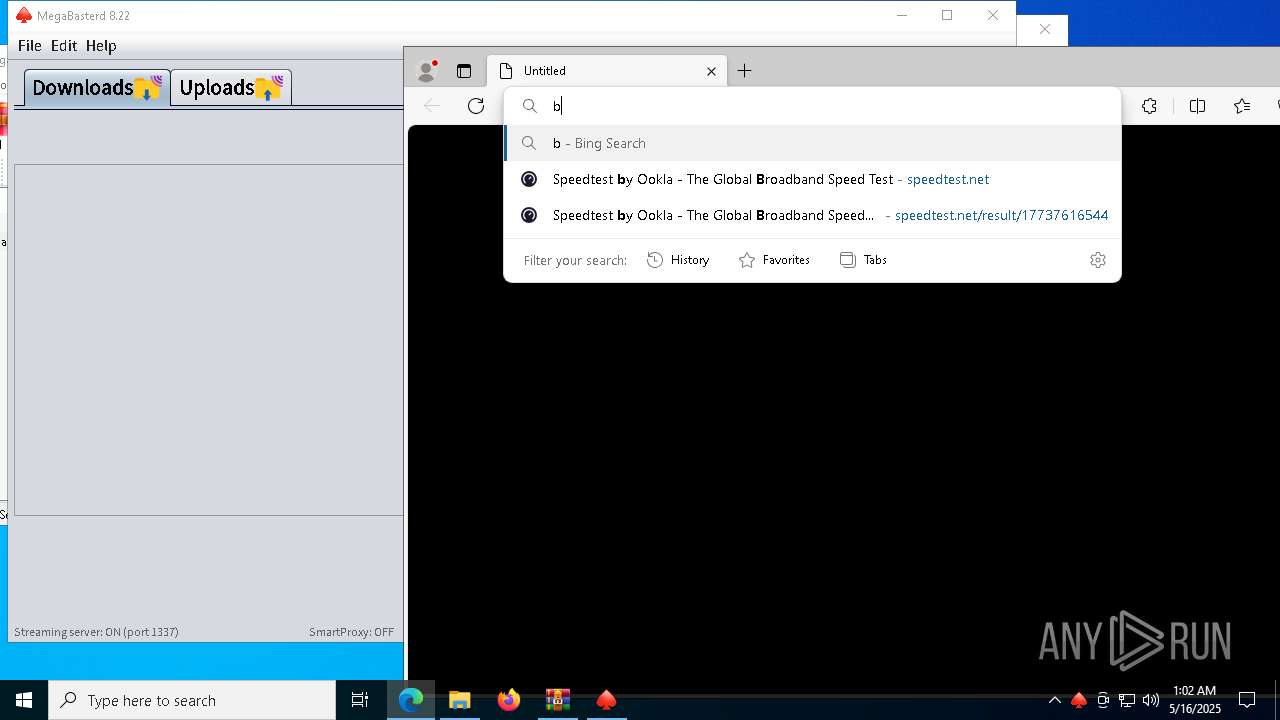Launch Firefox from the taskbar
The width and height of the screenshot is (1280, 720).
pos(509,700)
